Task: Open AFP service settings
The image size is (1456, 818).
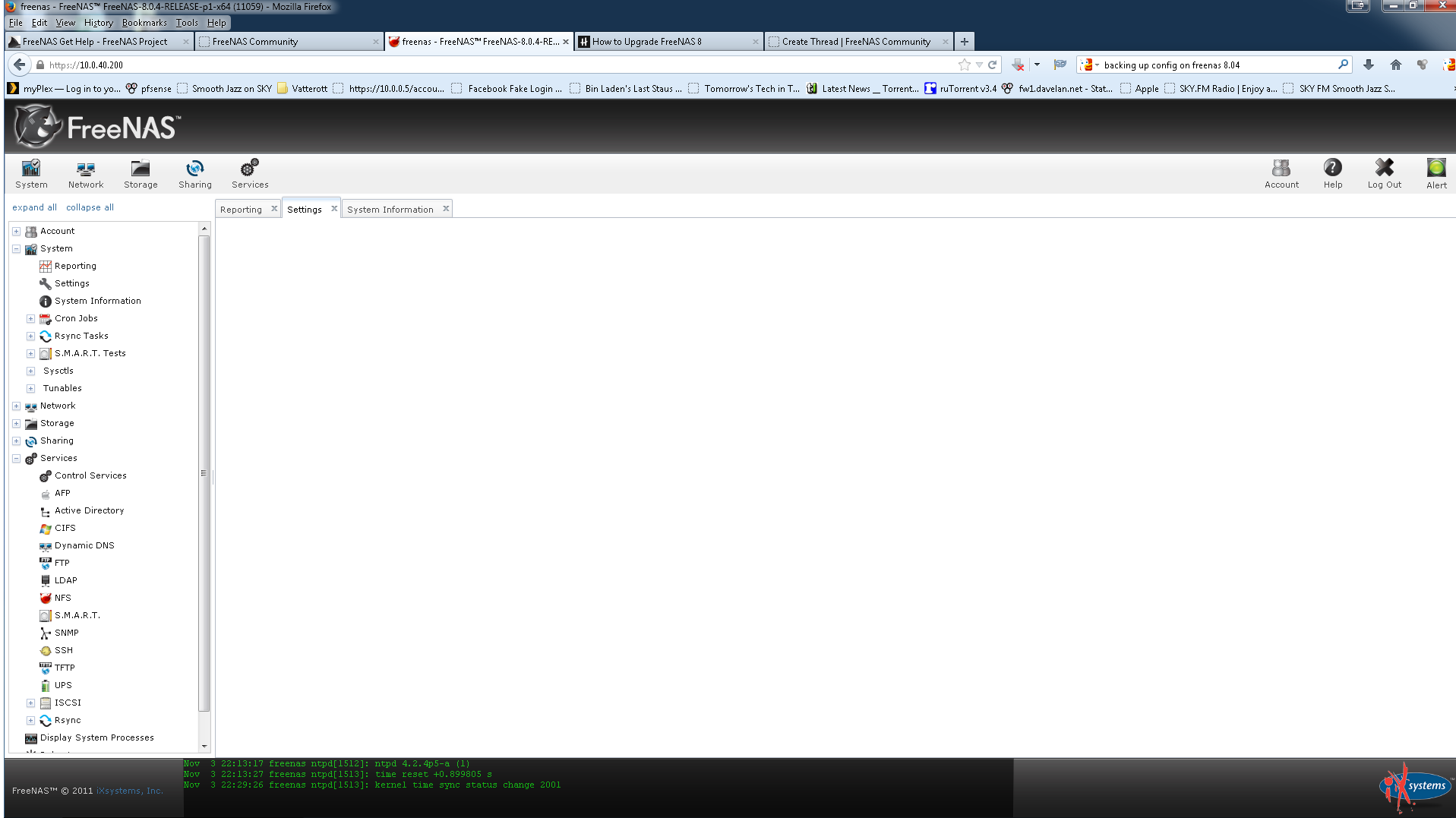Action: point(62,493)
